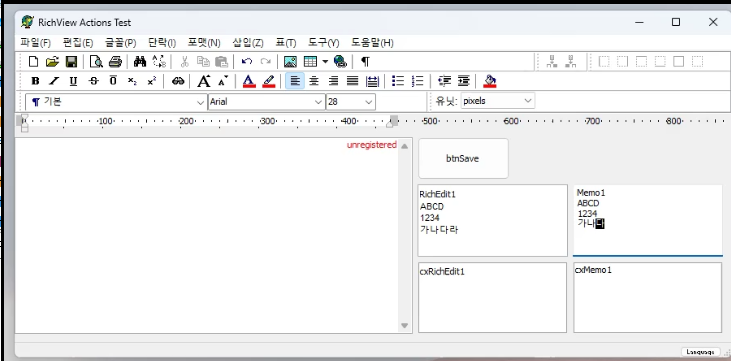Toggle Bold formatting
The width and height of the screenshot is (731, 361).
tap(35, 81)
